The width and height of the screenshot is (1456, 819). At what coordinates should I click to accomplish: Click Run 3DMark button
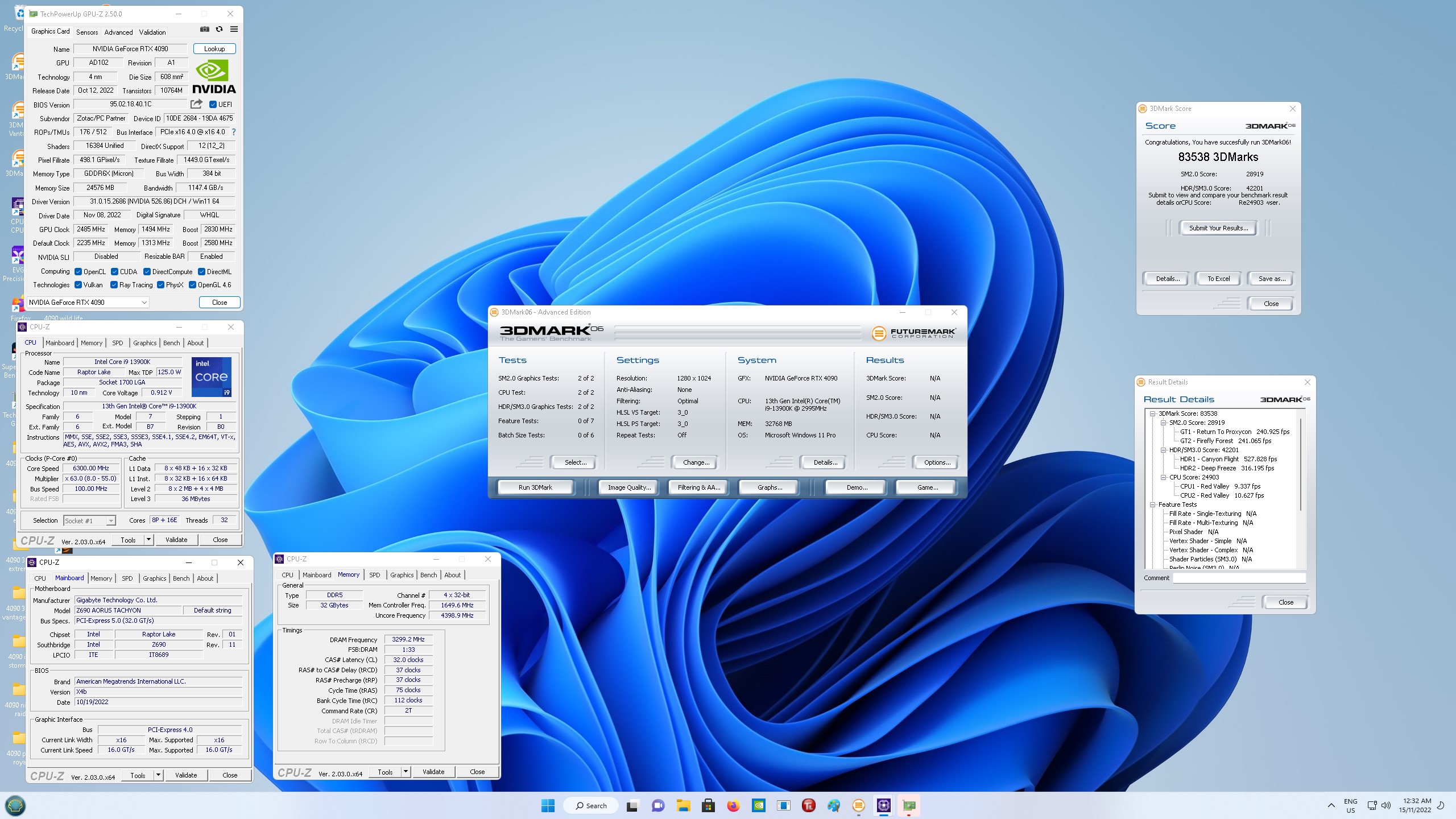[535, 487]
